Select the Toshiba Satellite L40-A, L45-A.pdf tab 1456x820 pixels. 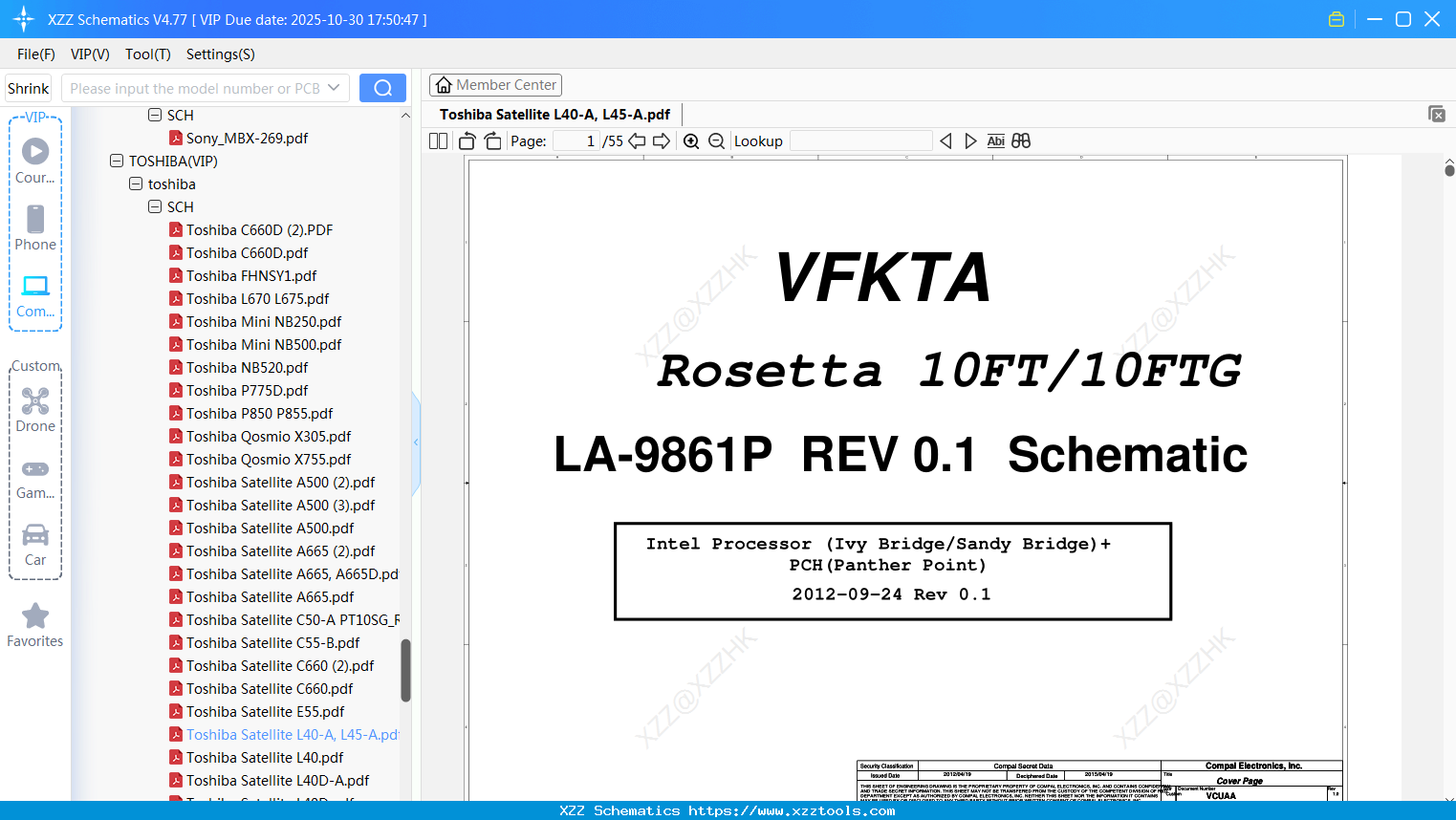coord(554,115)
